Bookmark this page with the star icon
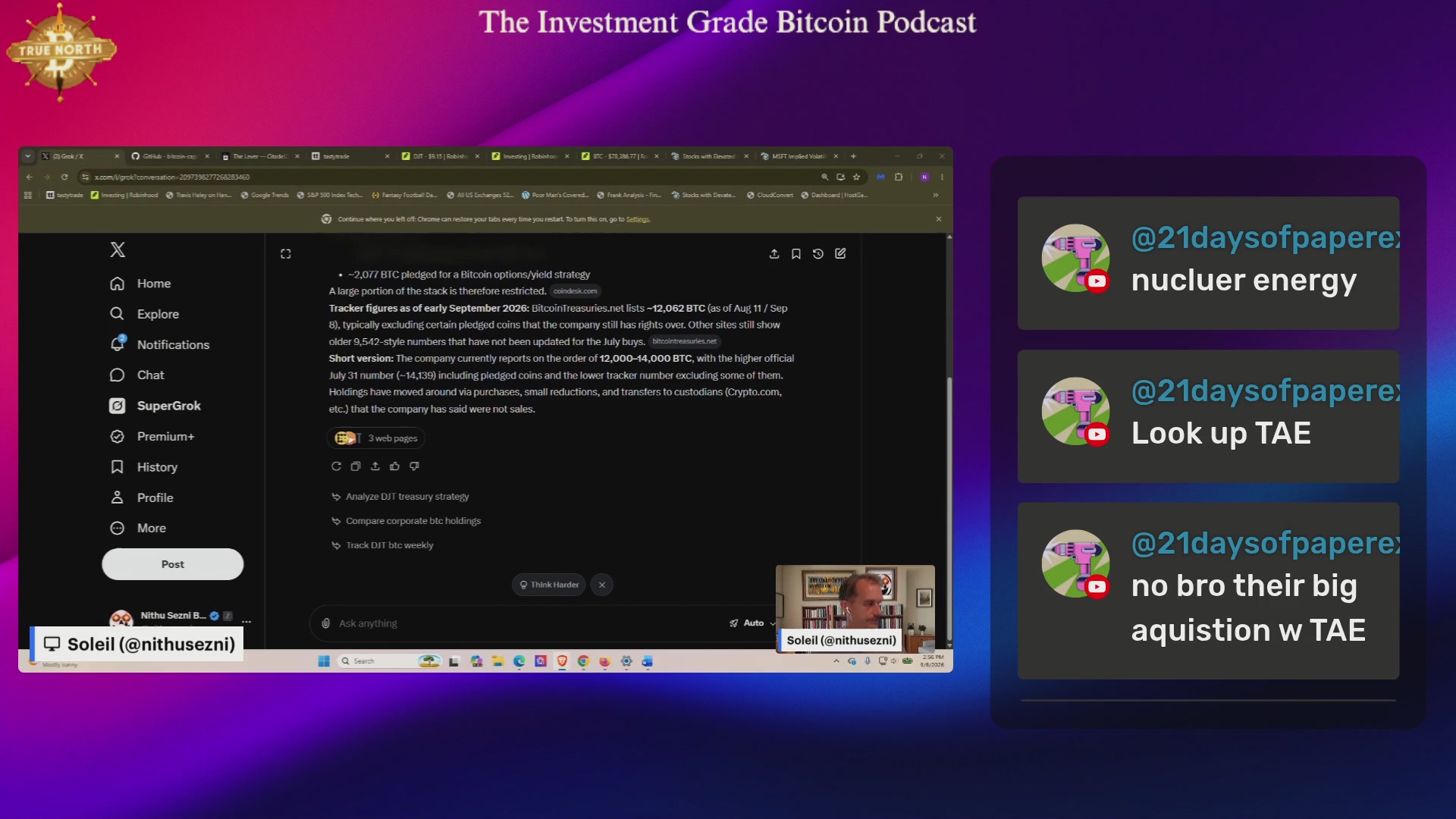The height and width of the screenshot is (819, 1456). pos(856,177)
